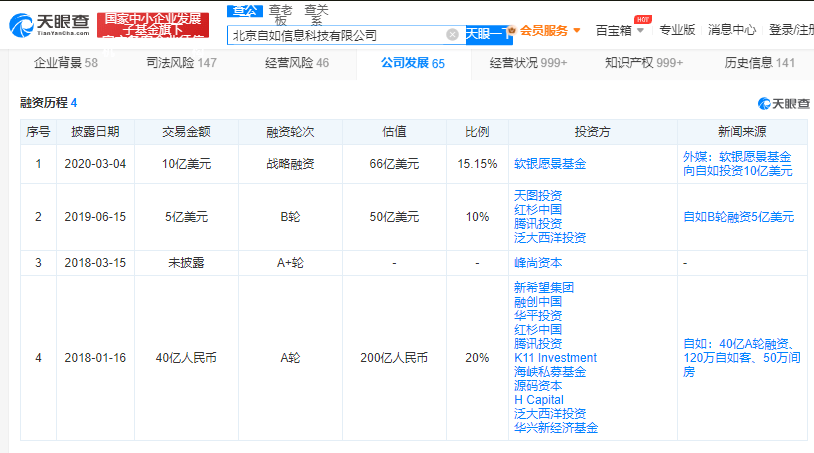This screenshot has width=814, height=453.
Task: Select round cell 战略融资
Action: click(x=290, y=164)
